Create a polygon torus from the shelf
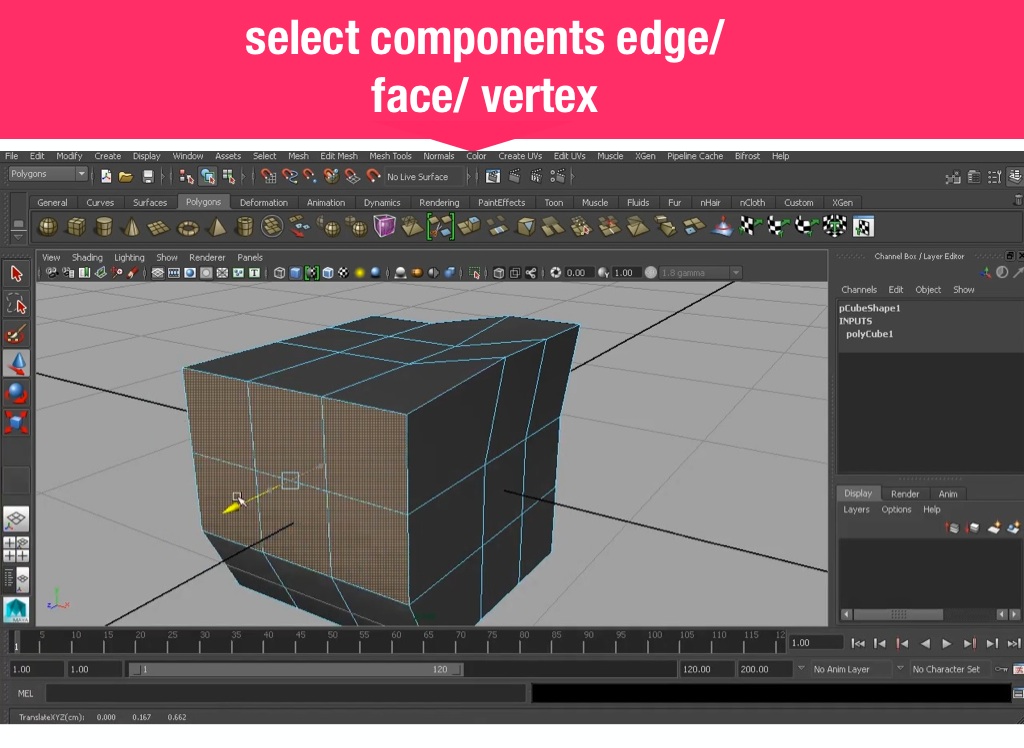1024x748 pixels. (x=187, y=228)
